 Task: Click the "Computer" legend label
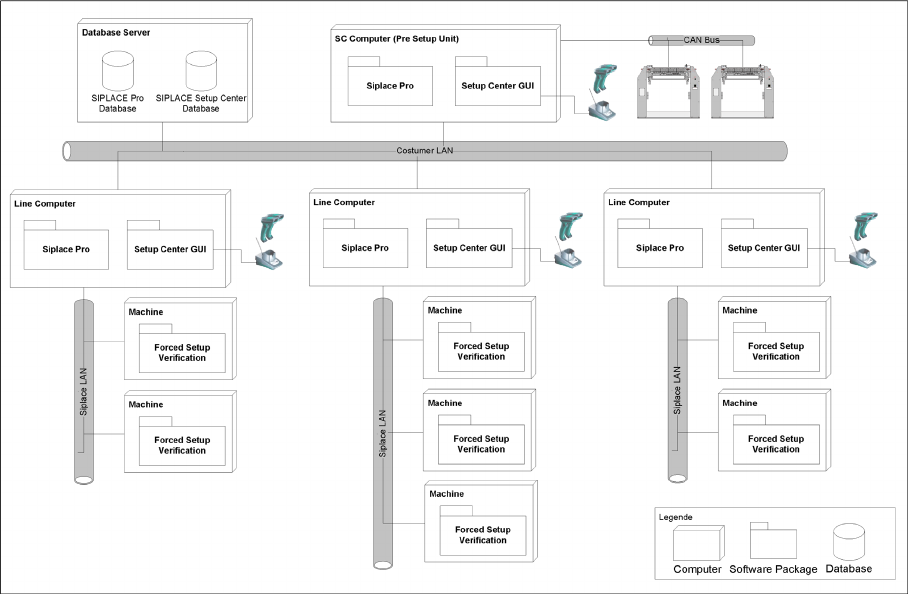(x=697, y=569)
